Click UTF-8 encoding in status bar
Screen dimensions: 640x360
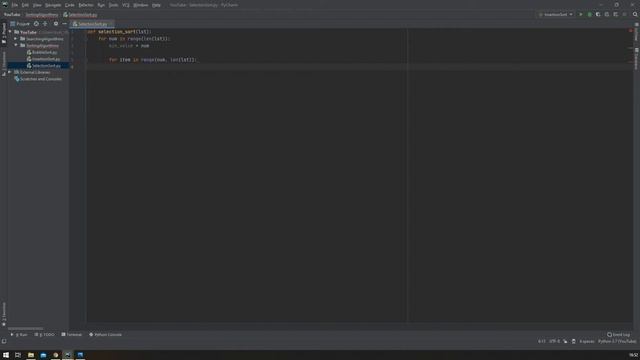pyautogui.click(x=554, y=341)
